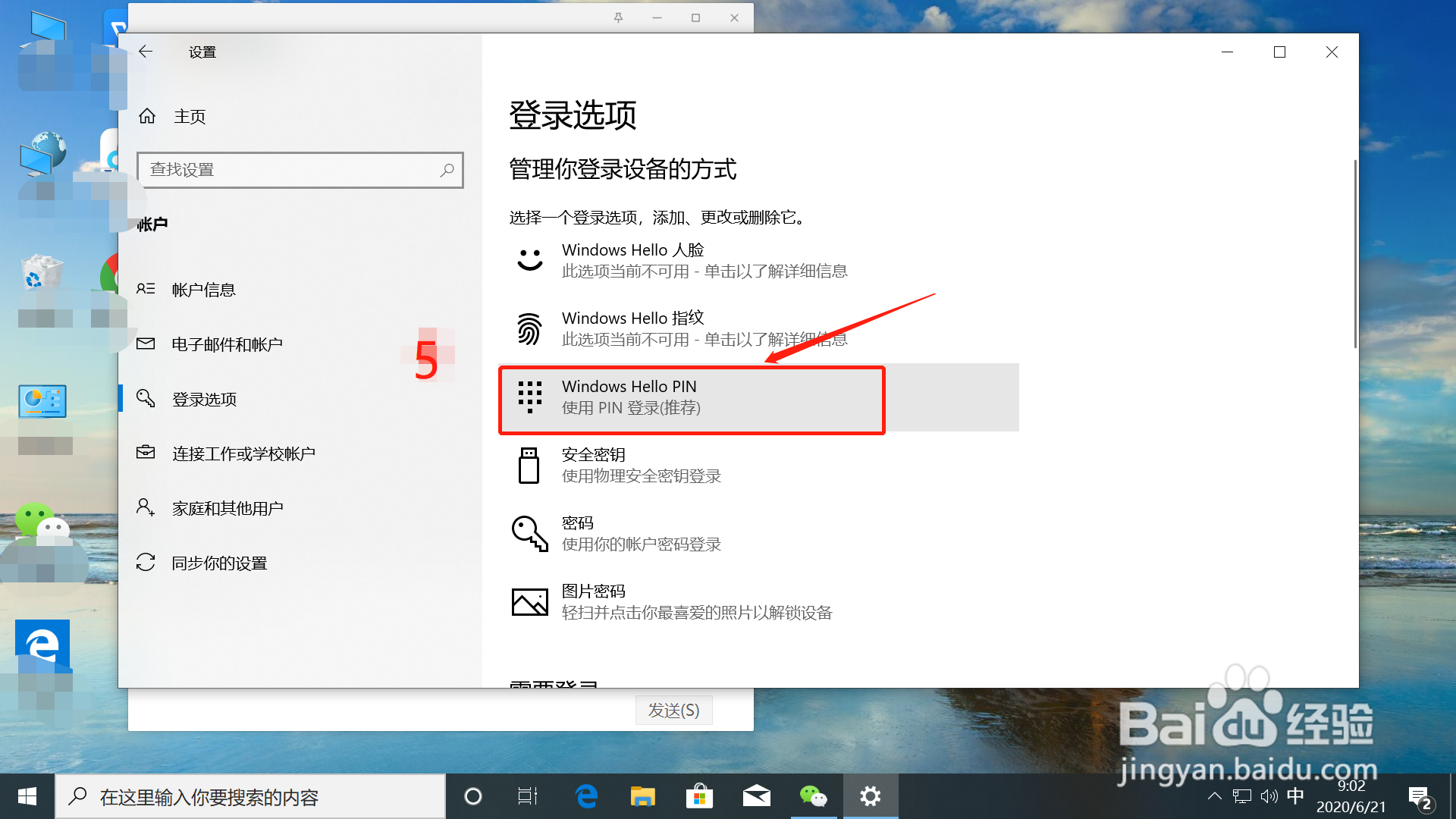Select the 连接工作或学校帐户 briefcase icon

coord(146,453)
